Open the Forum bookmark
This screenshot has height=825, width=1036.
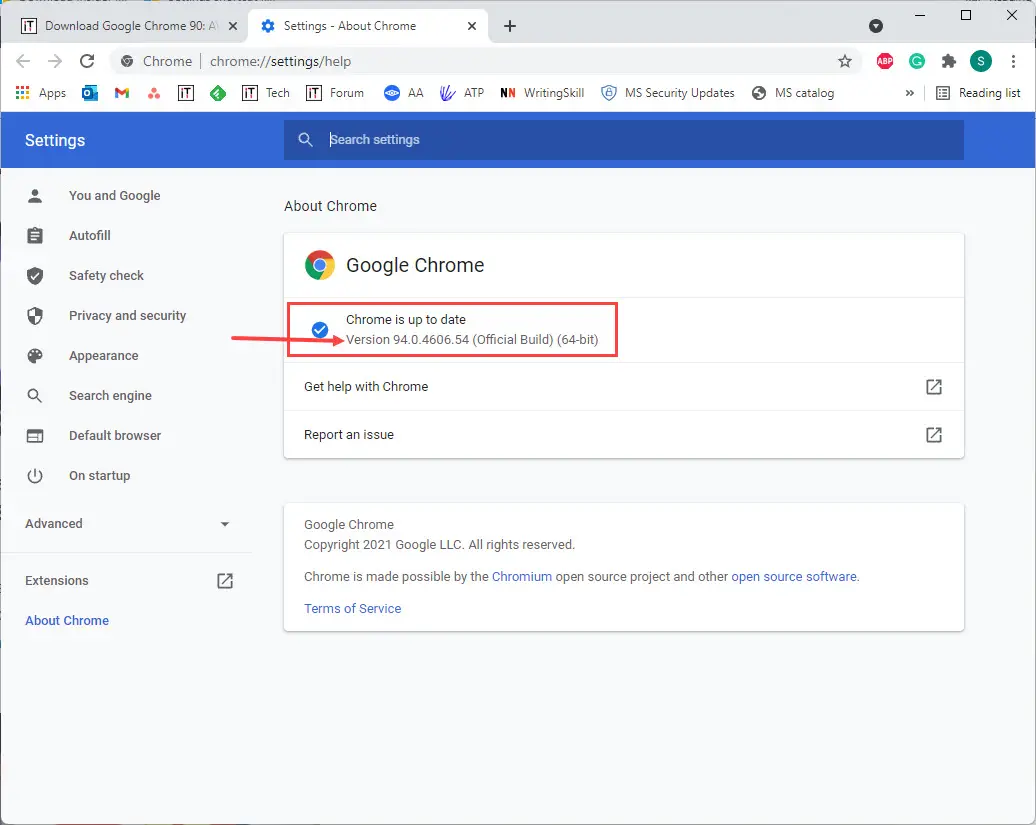pyautogui.click(x=334, y=93)
